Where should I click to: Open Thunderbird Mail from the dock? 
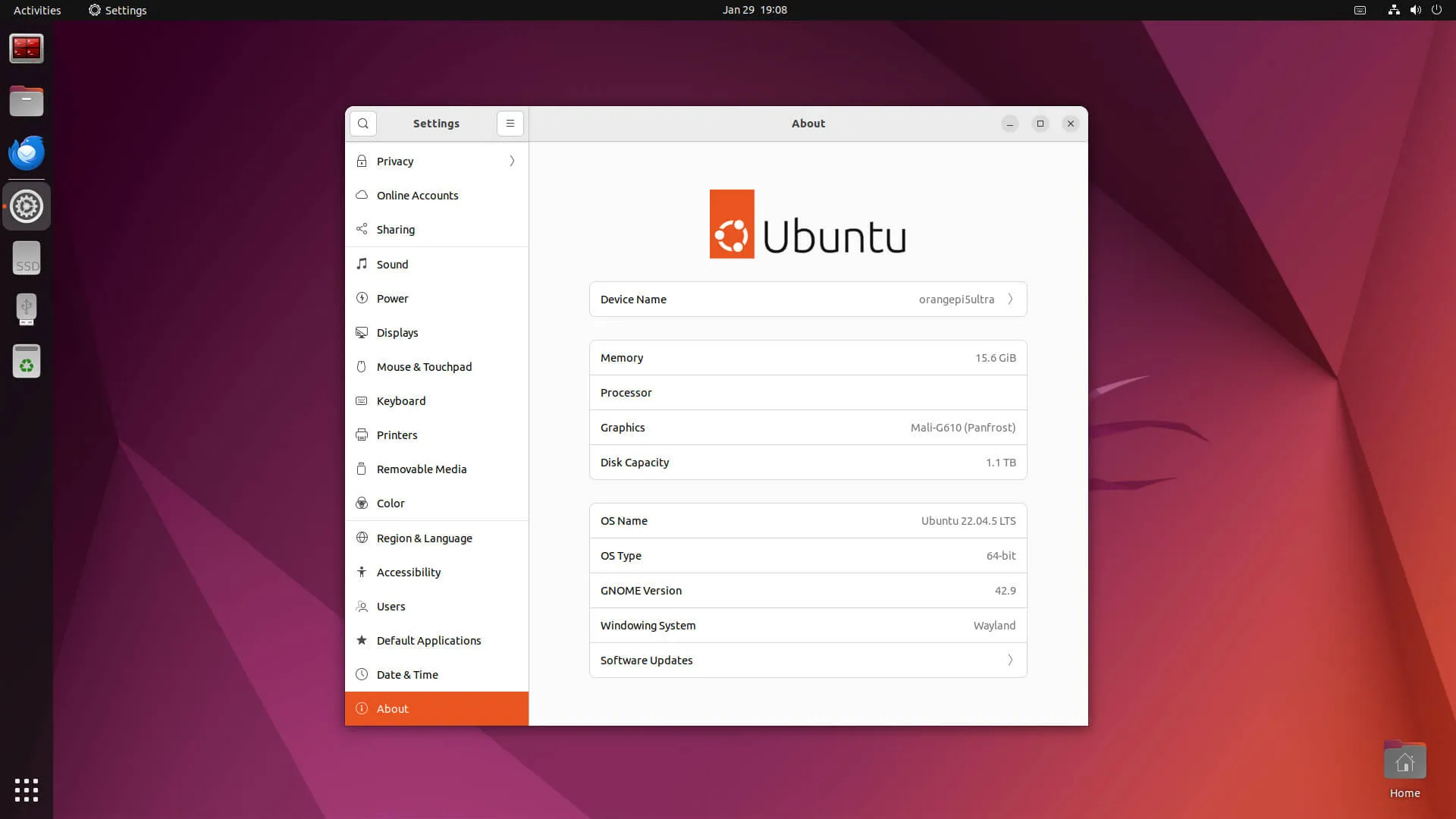pos(27,153)
